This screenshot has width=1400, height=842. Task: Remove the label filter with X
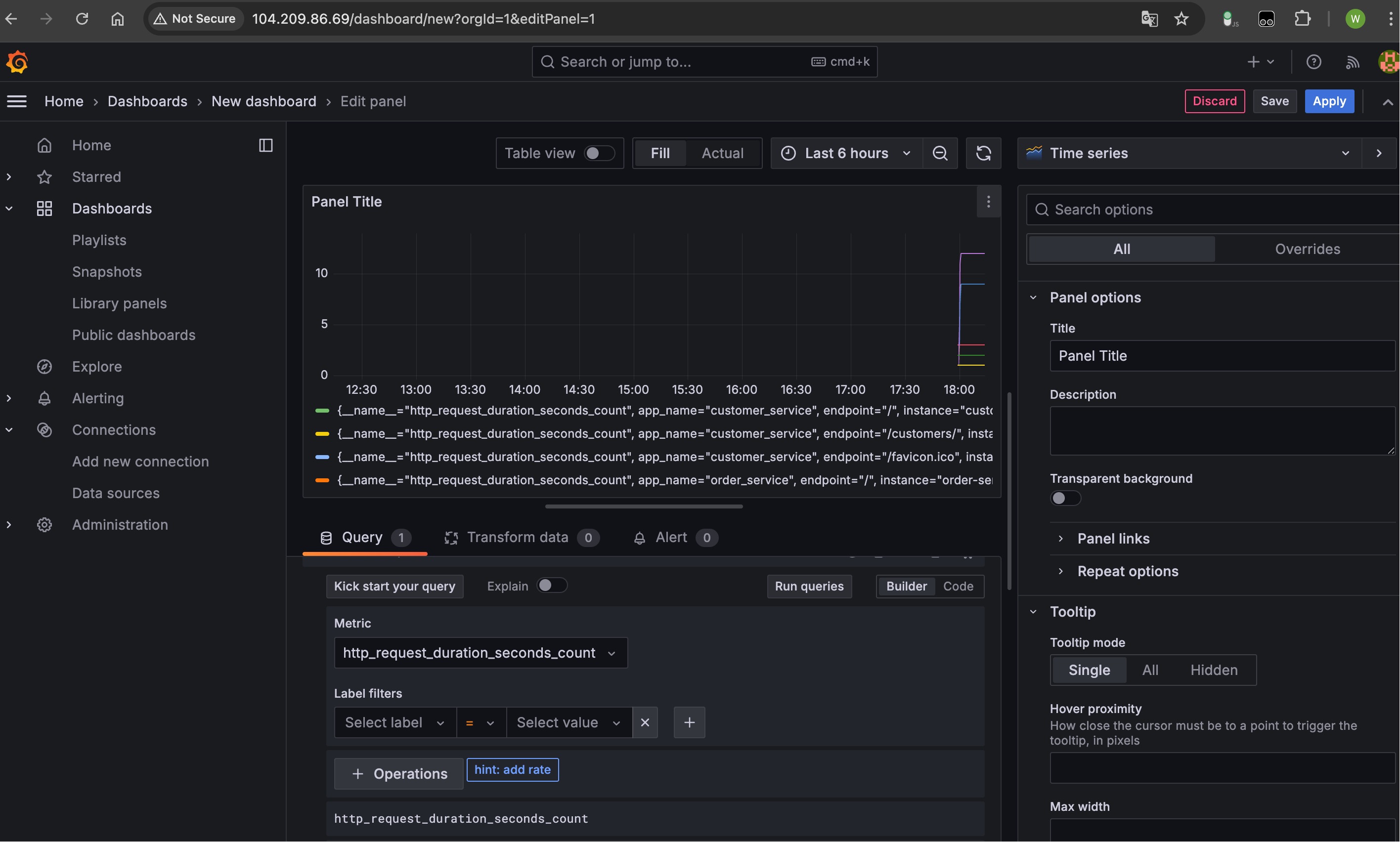coord(645,722)
